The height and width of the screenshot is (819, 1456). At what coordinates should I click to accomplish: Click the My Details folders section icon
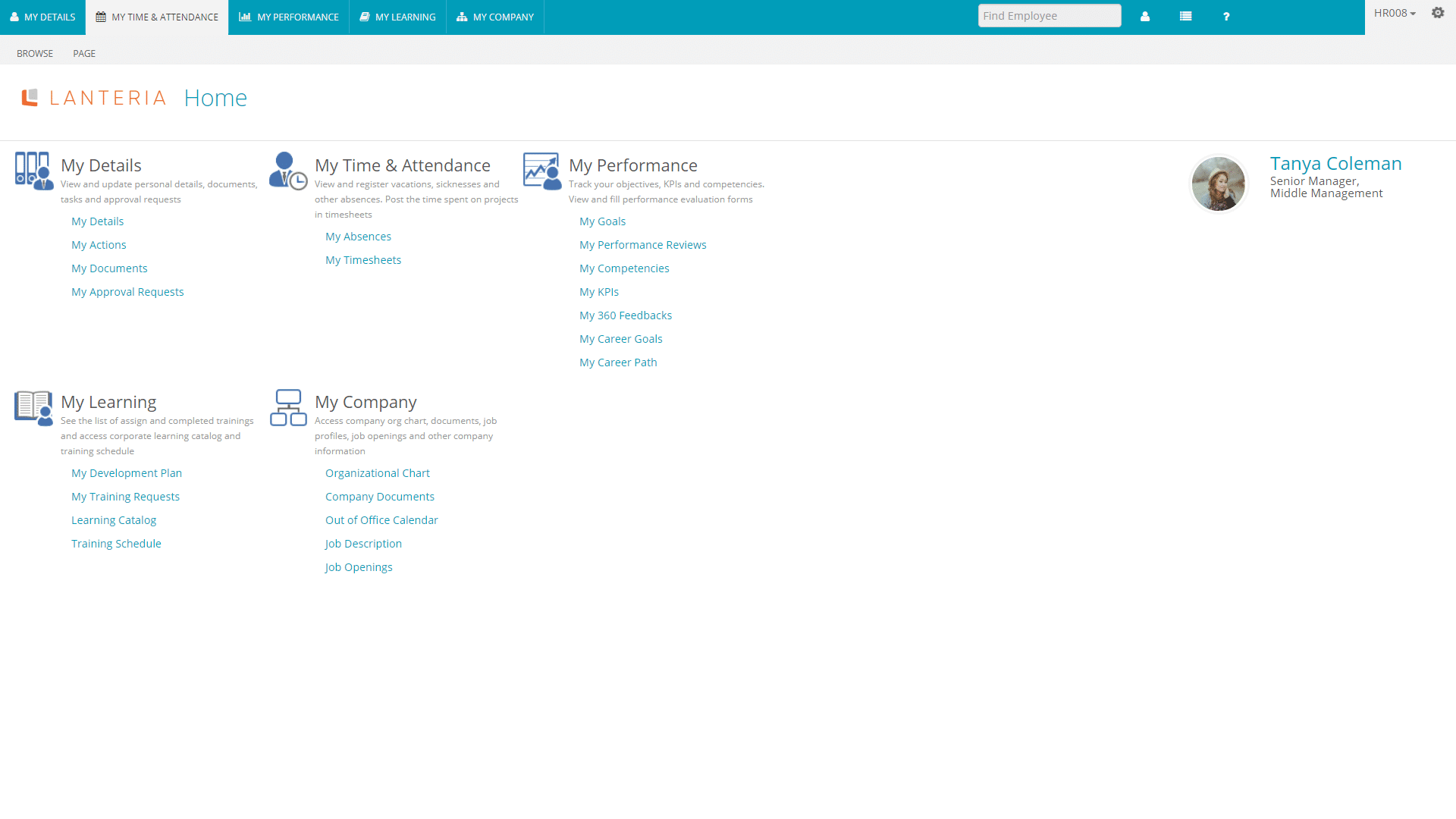click(34, 171)
